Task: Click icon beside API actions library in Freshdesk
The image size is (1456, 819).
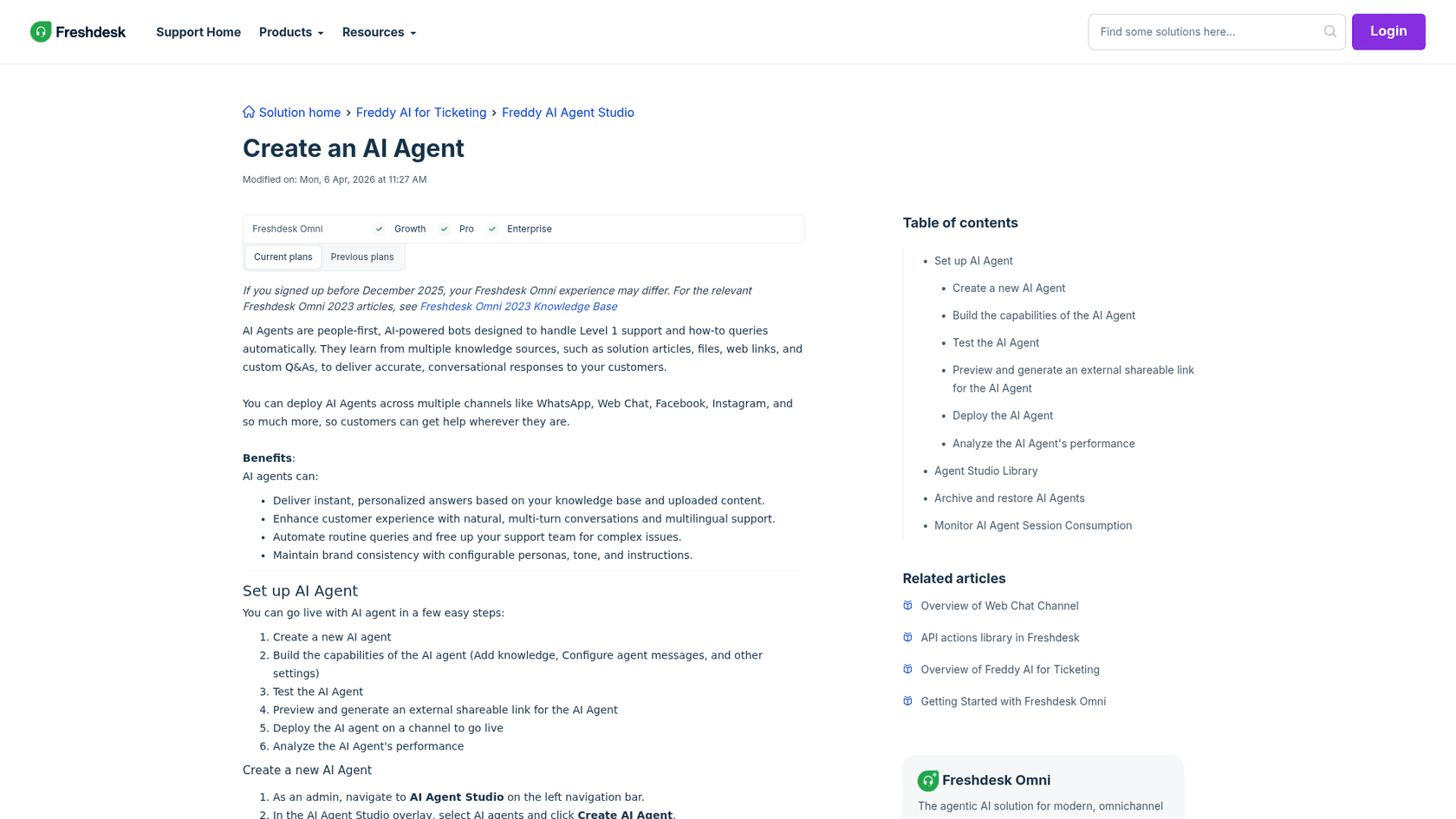Action: tap(907, 638)
